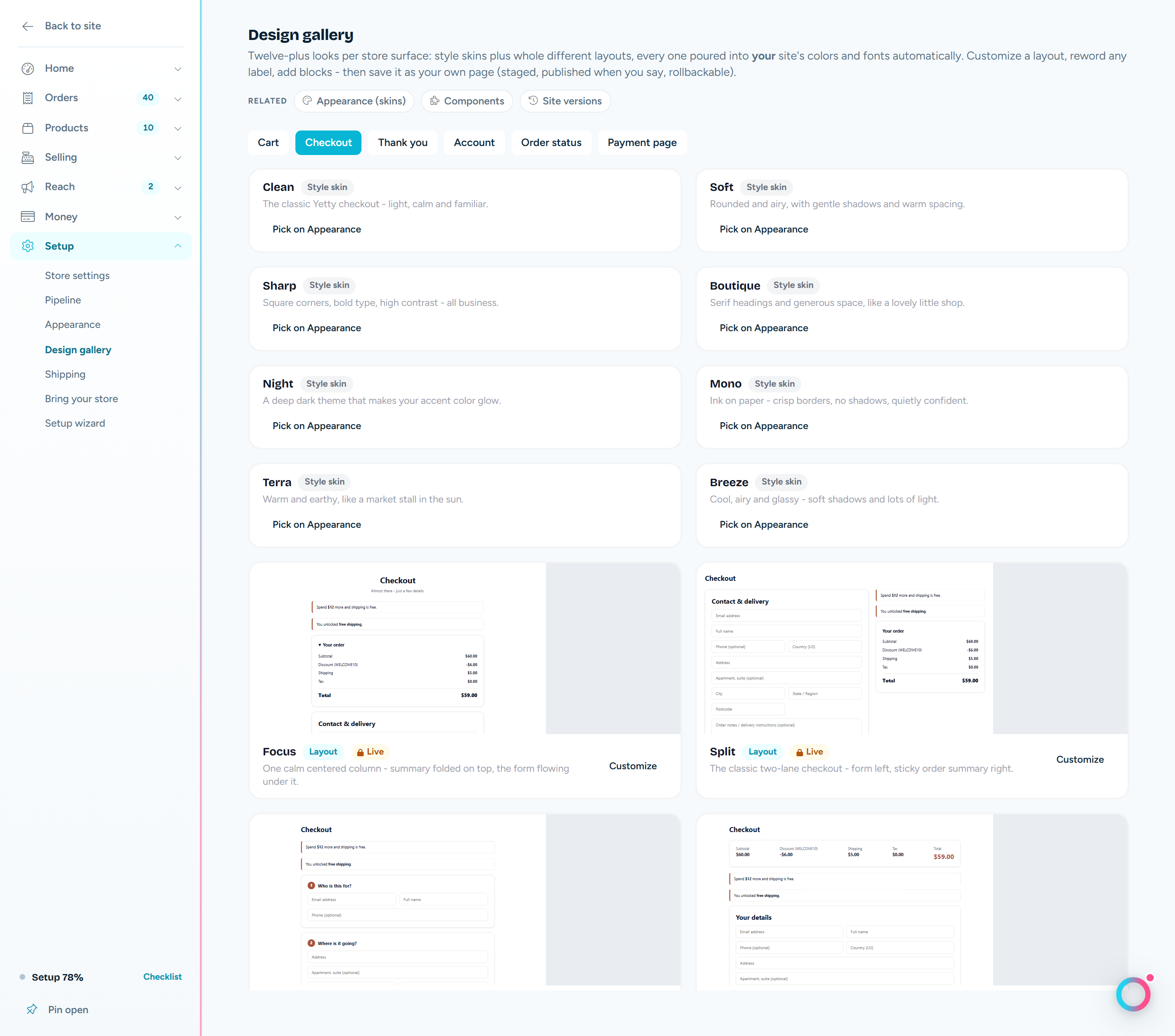The width and height of the screenshot is (1175, 1036).
Task: Click the Reach megaphone icon
Action: pyautogui.click(x=28, y=187)
